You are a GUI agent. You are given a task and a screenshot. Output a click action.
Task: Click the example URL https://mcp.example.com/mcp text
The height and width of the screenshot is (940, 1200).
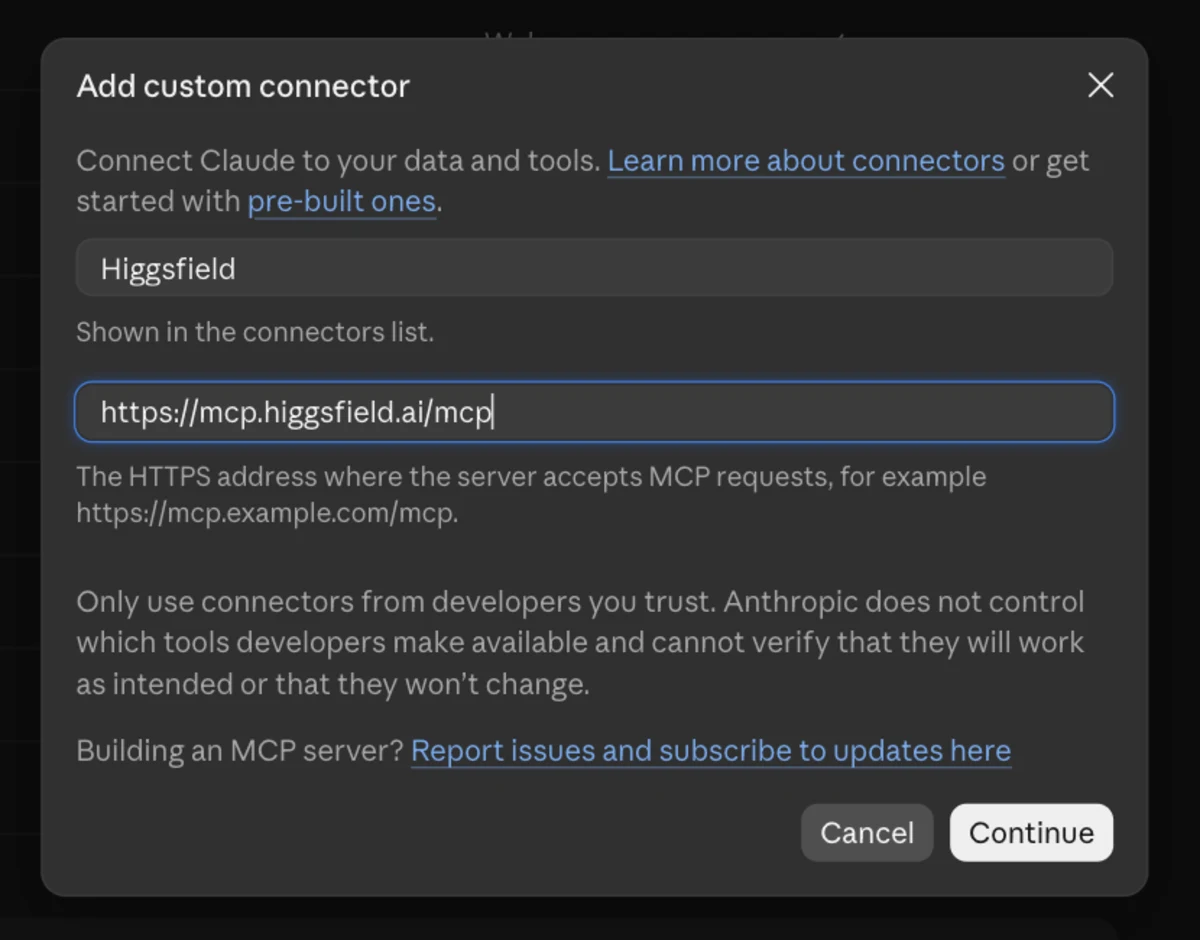pyautogui.click(x=266, y=514)
